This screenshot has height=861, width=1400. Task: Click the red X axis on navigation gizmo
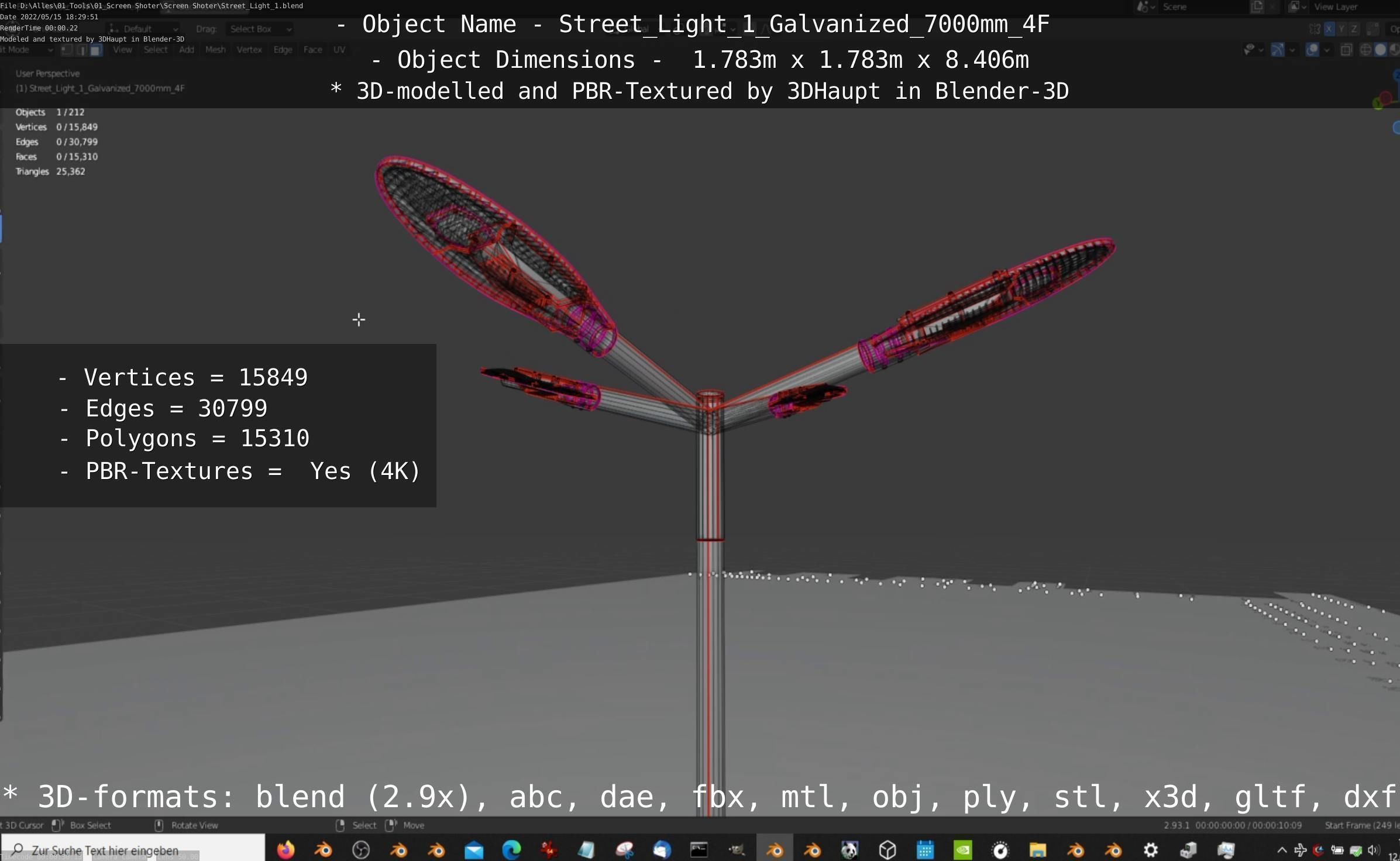(x=1385, y=97)
